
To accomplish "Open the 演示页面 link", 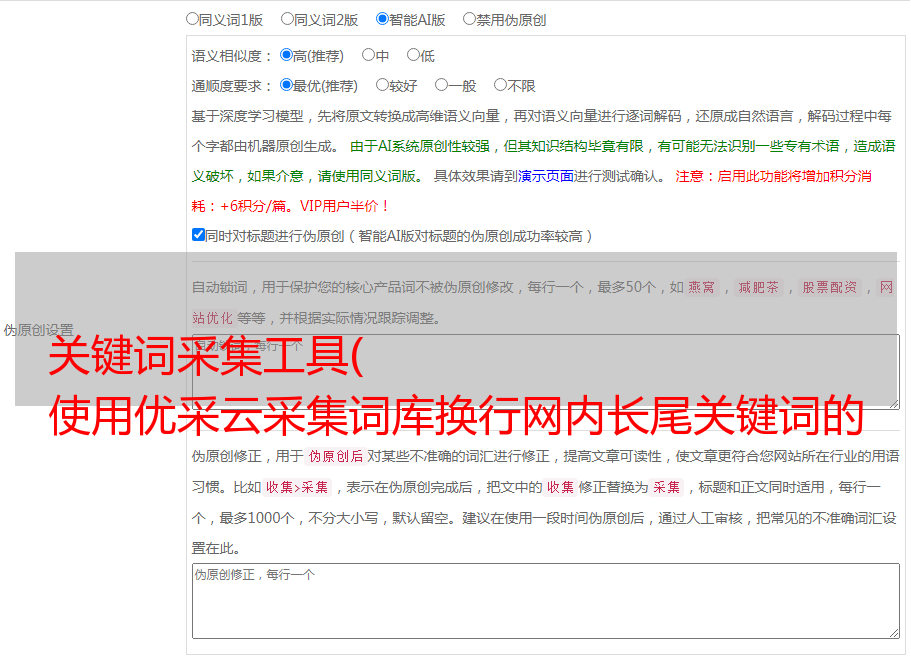I will pyautogui.click(x=546, y=176).
